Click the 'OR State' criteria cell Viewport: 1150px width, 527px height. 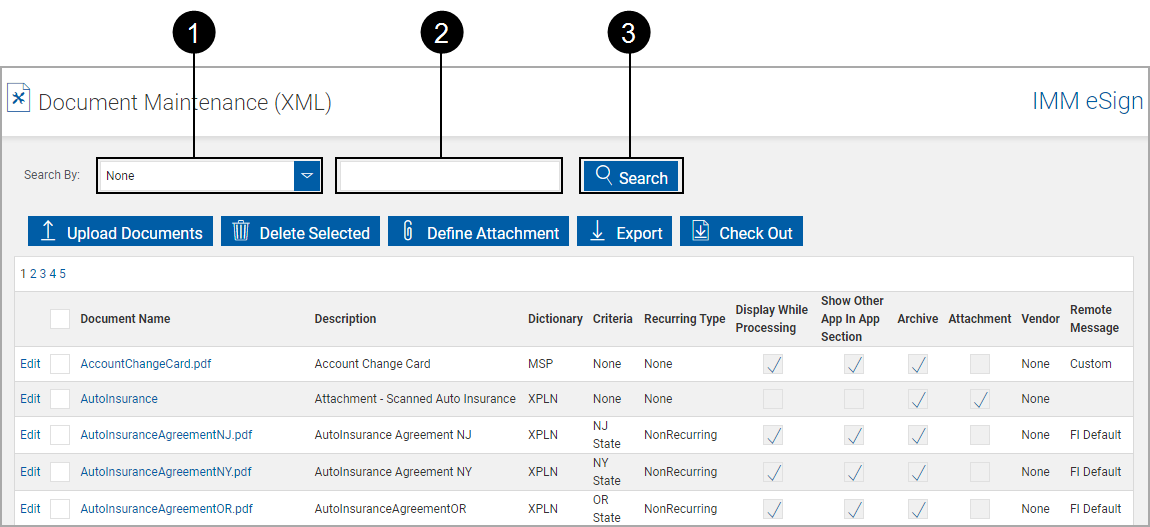pyautogui.click(x=607, y=508)
